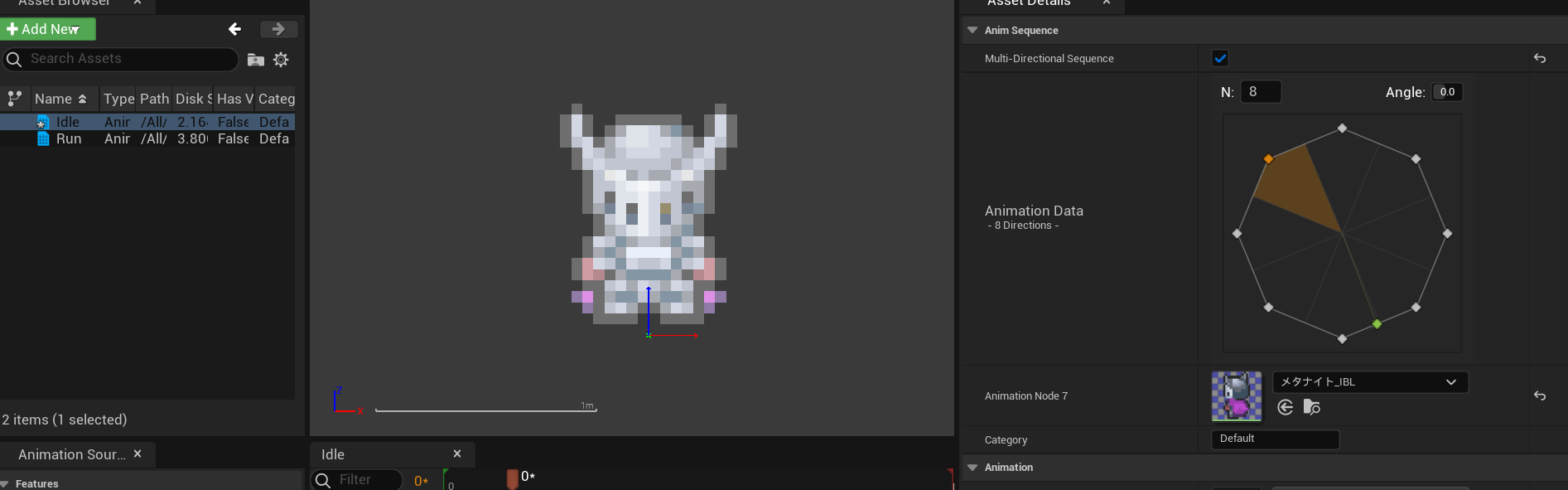Viewport: 1568px width, 490px height.
Task: Click the Idle asset's icon
Action: pyautogui.click(x=43, y=122)
